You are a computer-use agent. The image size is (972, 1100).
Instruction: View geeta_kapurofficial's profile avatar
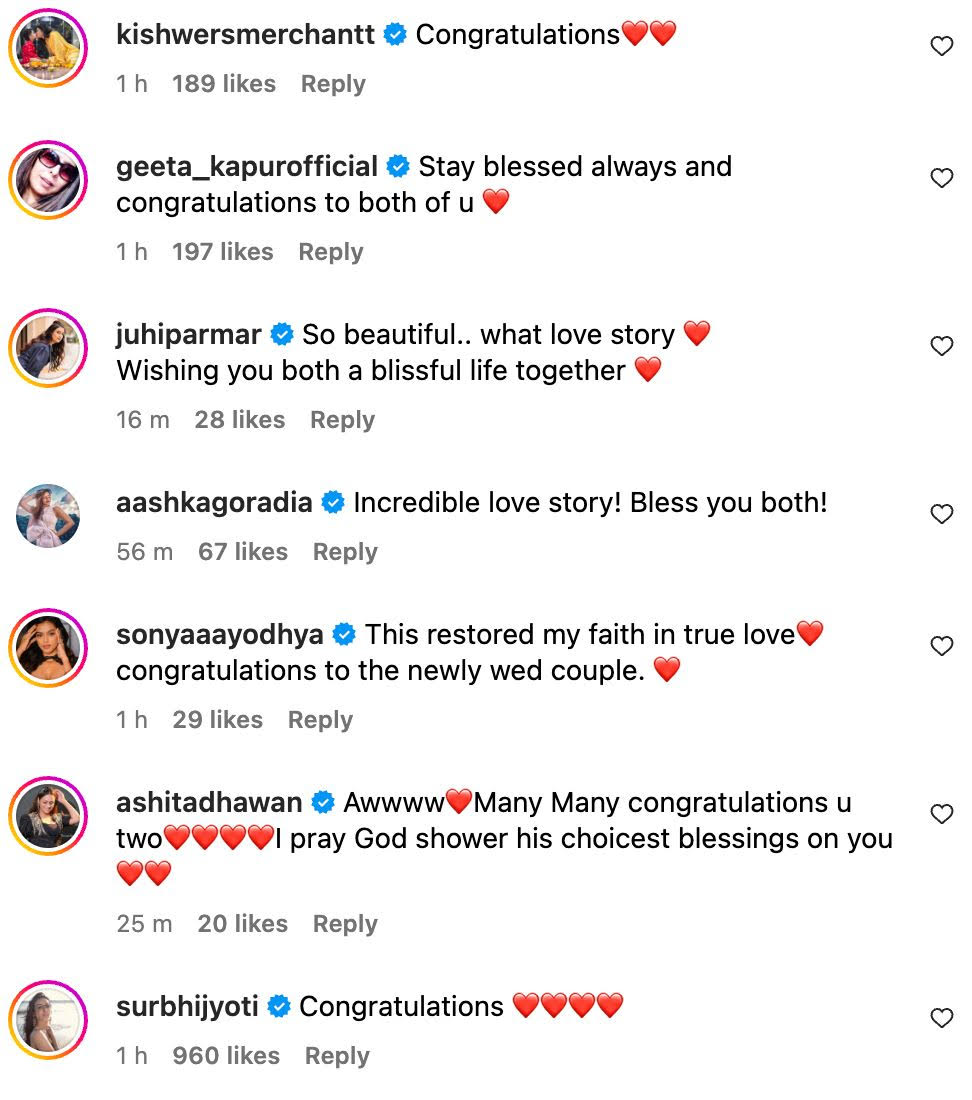(x=48, y=180)
